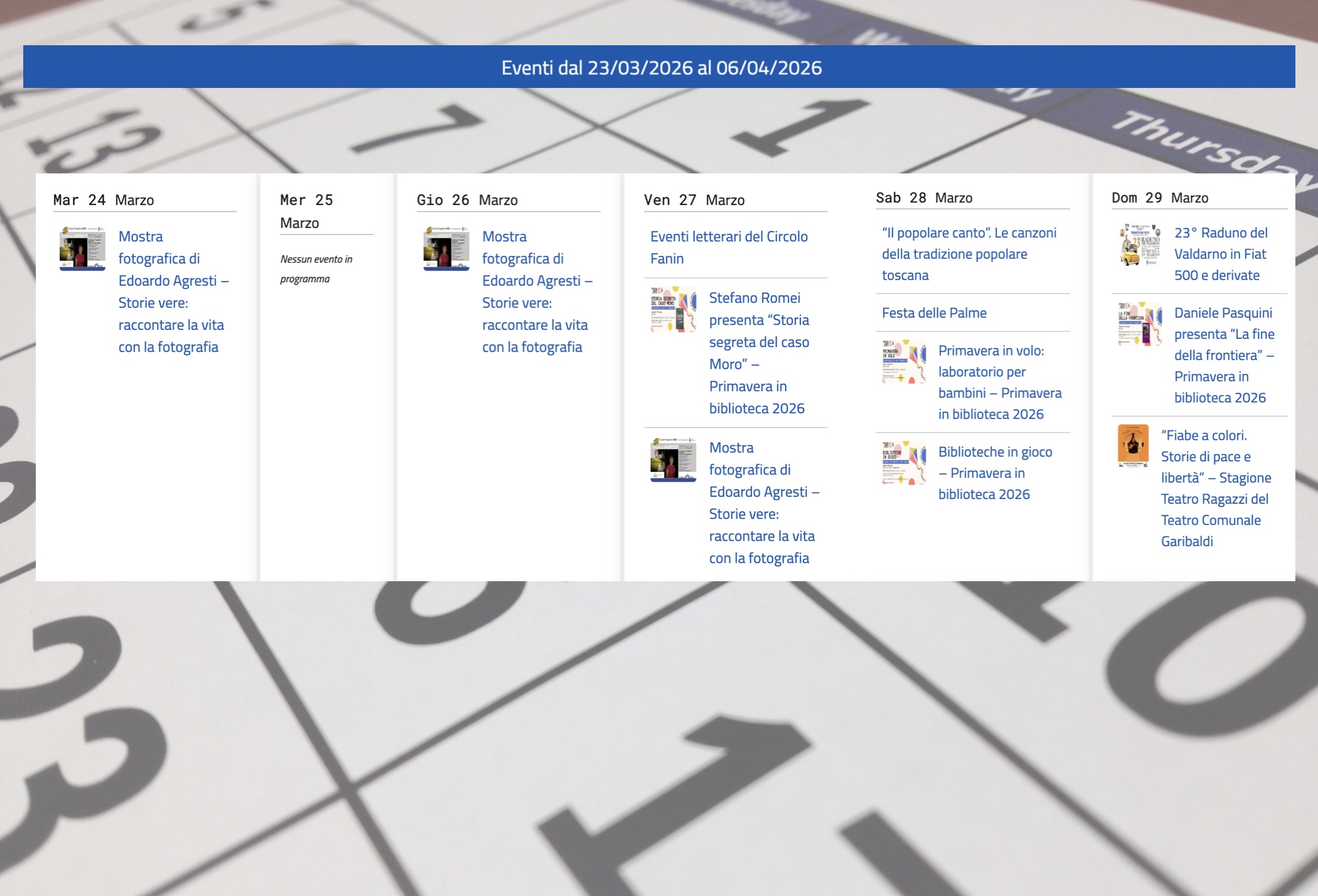Open the orange Fiabe a colori thumbnail
Screen dimensions: 1318x896
[1133, 445]
